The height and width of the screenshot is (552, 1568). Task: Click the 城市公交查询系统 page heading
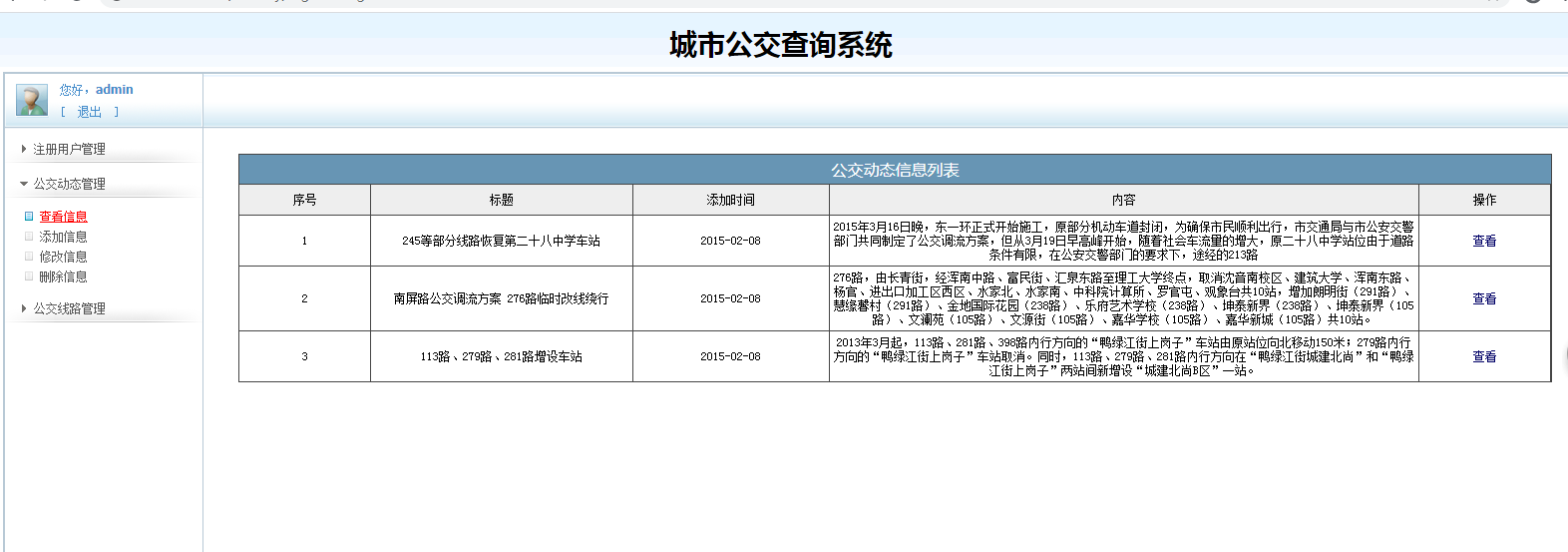(781, 45)
